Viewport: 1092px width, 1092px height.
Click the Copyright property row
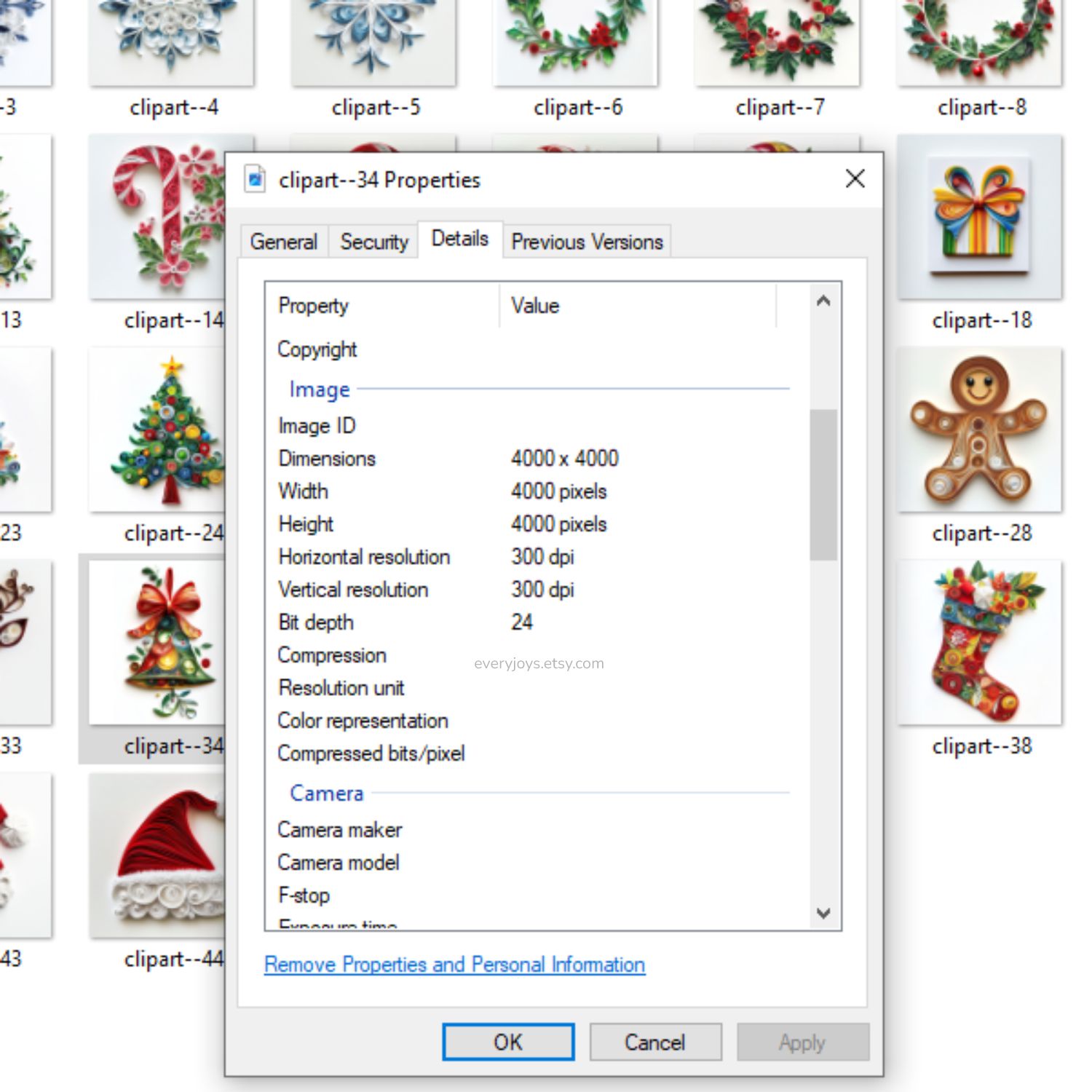pyautogui.click(x=535, y=349)
